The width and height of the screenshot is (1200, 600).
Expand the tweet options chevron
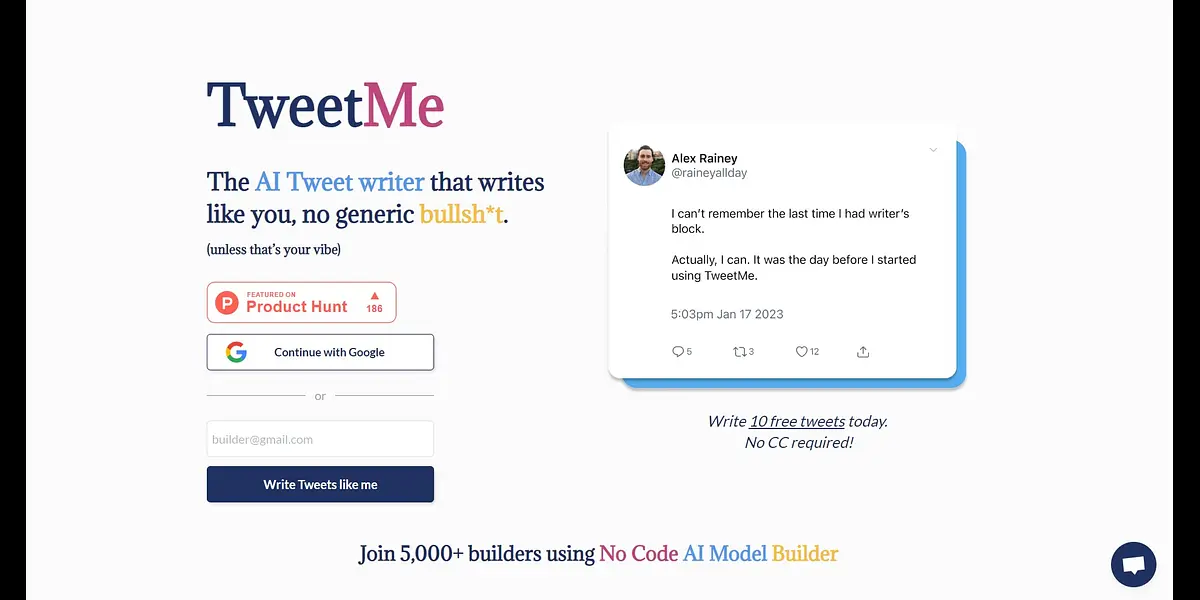point(933,150)
